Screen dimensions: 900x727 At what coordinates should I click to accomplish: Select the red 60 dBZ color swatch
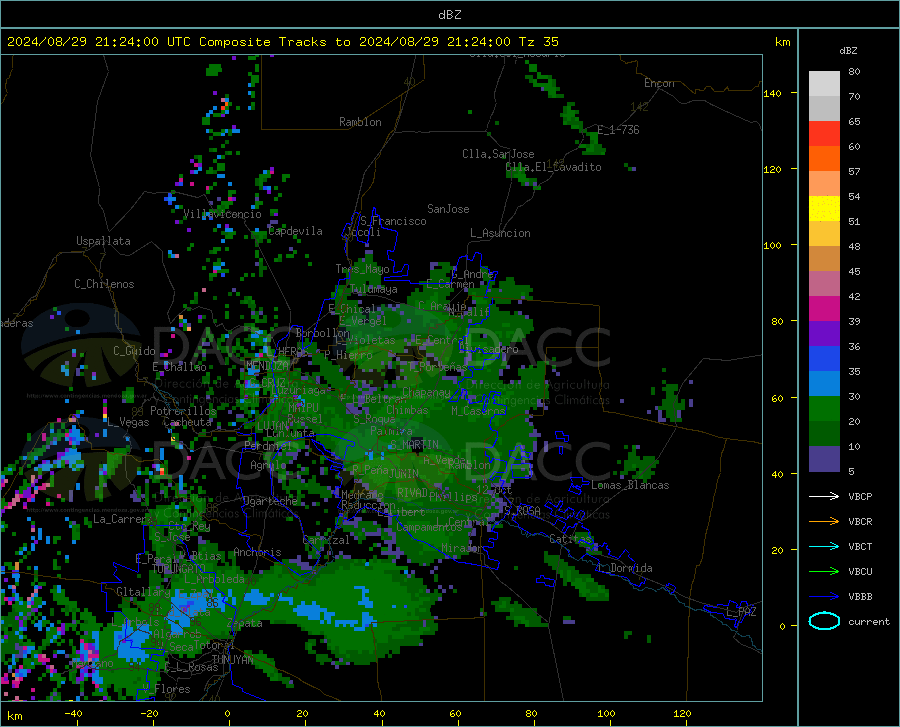tap(824, 134)
